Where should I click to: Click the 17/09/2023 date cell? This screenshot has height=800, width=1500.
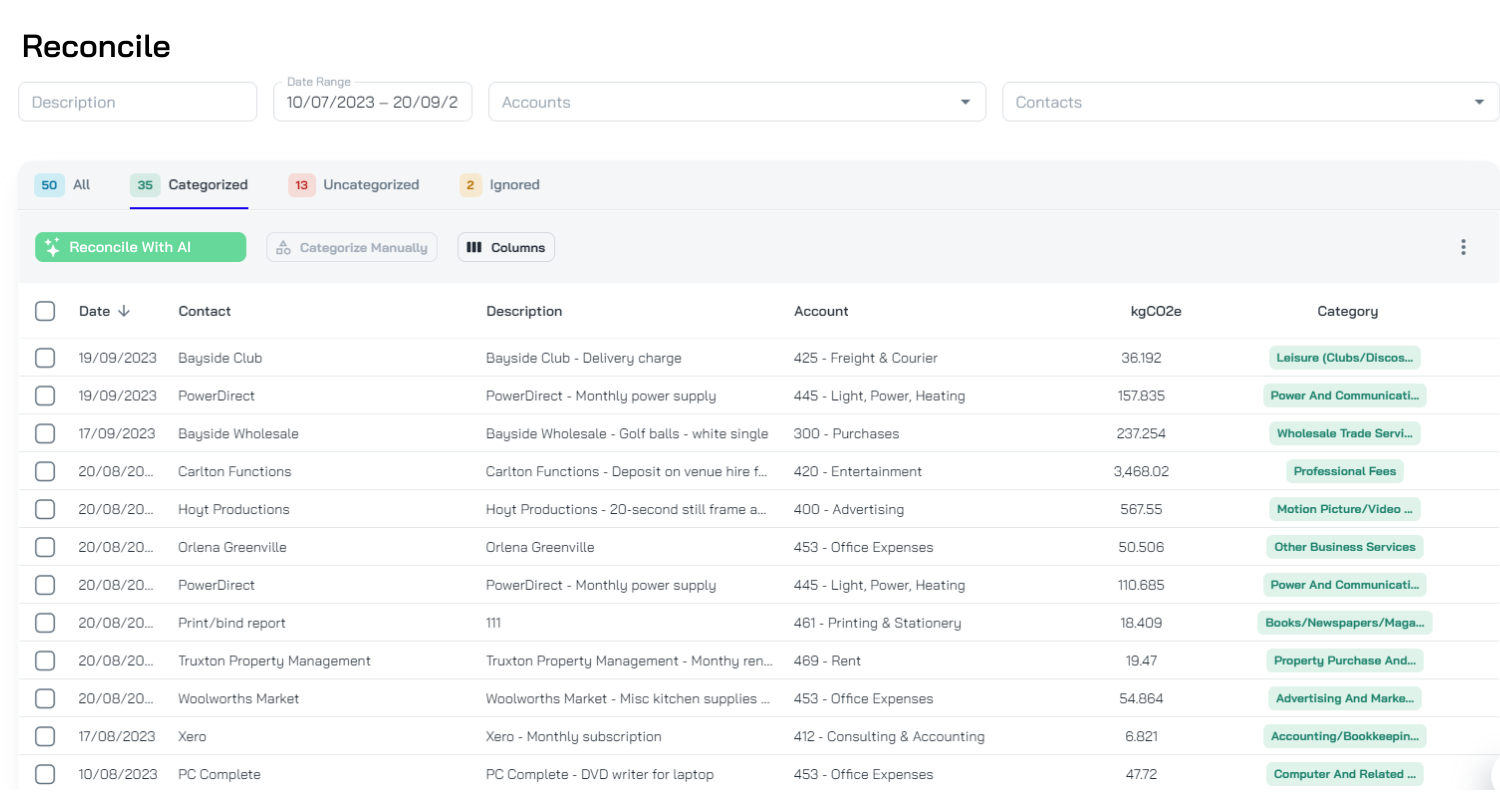click(117, 433)
